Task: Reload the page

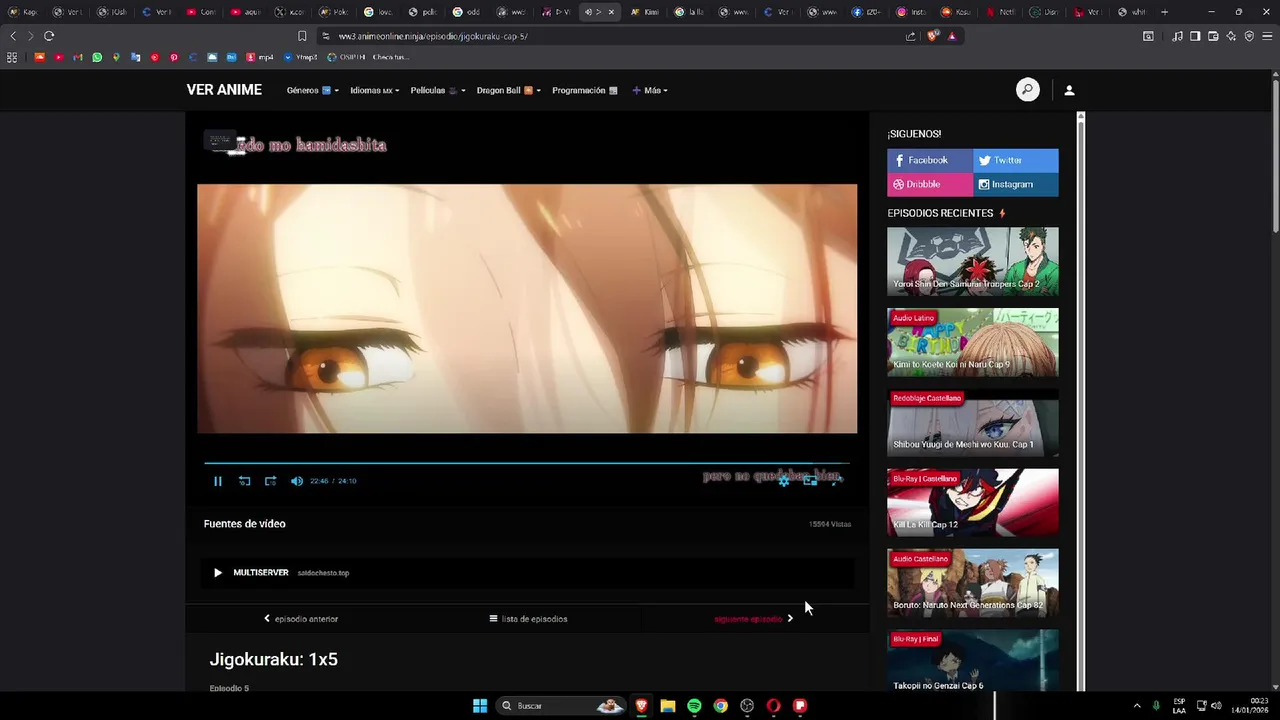Action: point(49,36)
